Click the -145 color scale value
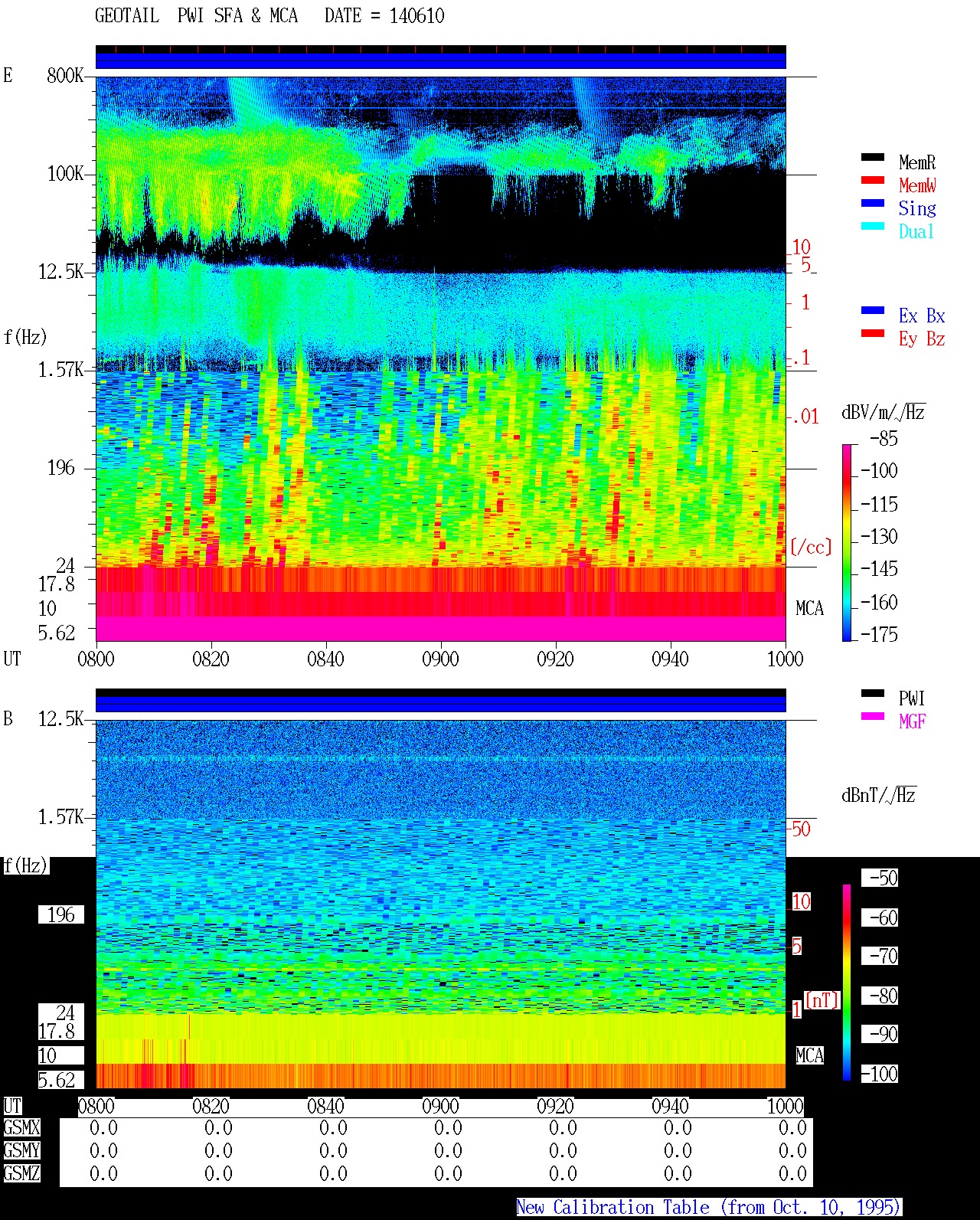The height and width of the screenshot is (1220, 980). (x=879, y=569)
